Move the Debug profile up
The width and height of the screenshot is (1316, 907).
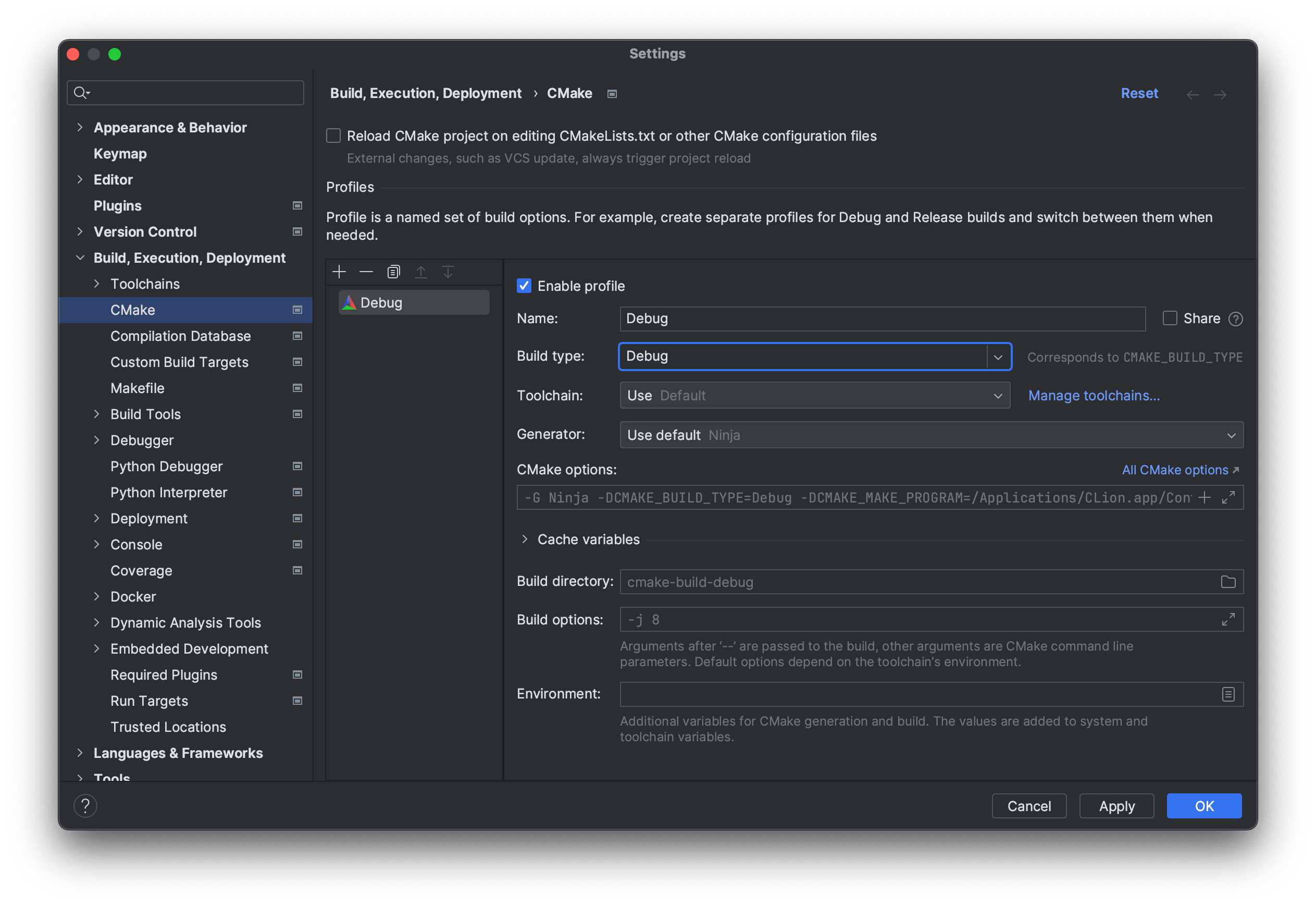(421, 271)
